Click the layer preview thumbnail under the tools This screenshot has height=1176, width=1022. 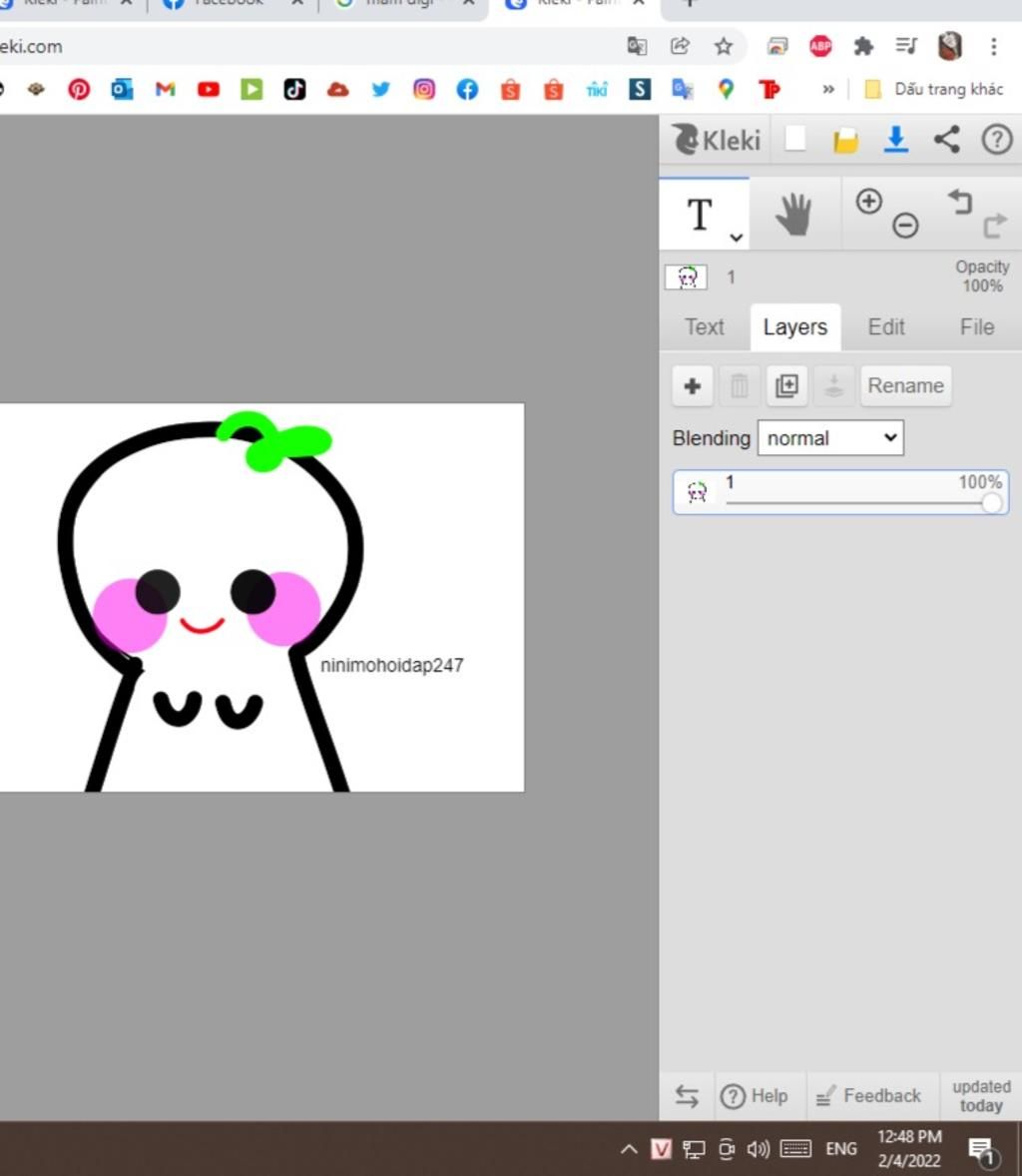pos(686,278)
